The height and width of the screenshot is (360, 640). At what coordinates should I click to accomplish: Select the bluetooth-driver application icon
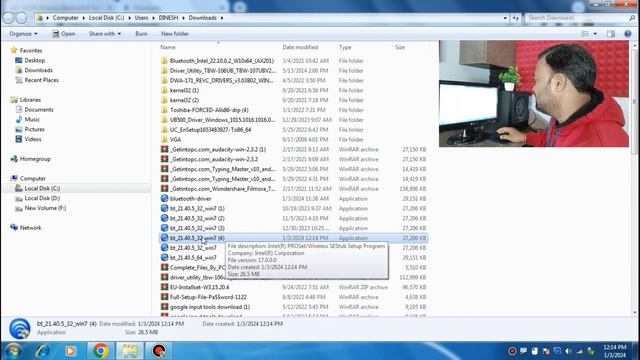(164, 198)
